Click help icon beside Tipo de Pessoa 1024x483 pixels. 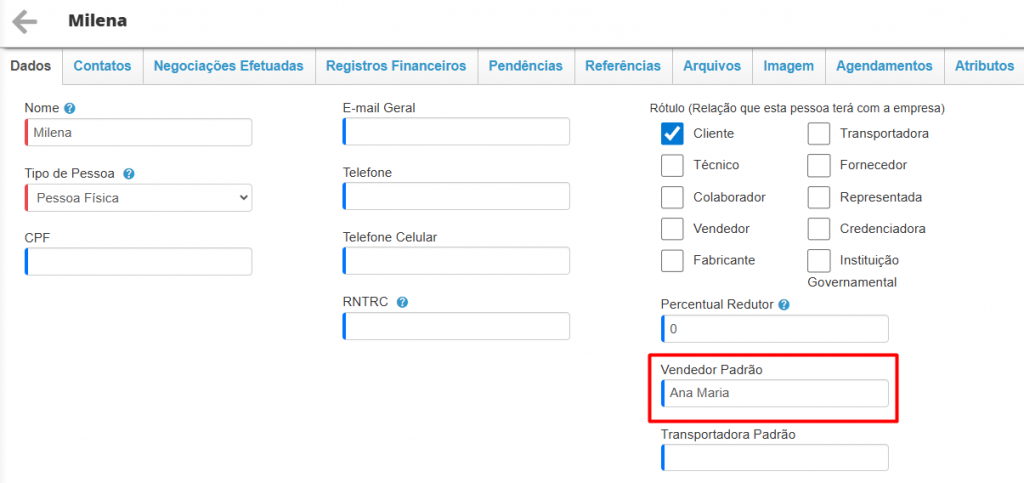(x=129, y=173)
